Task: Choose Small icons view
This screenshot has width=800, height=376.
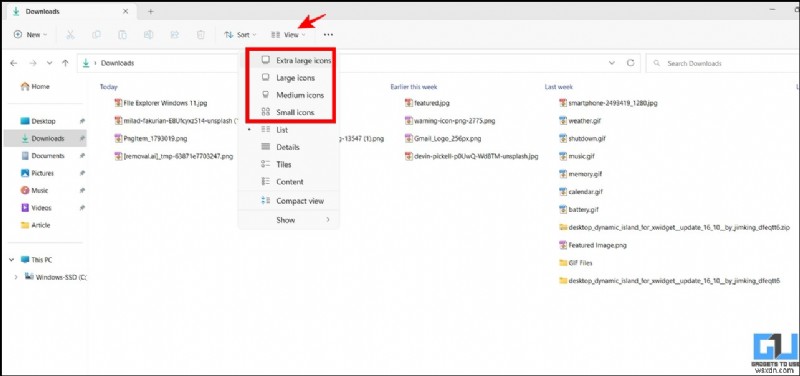Action: click(289, 112)
